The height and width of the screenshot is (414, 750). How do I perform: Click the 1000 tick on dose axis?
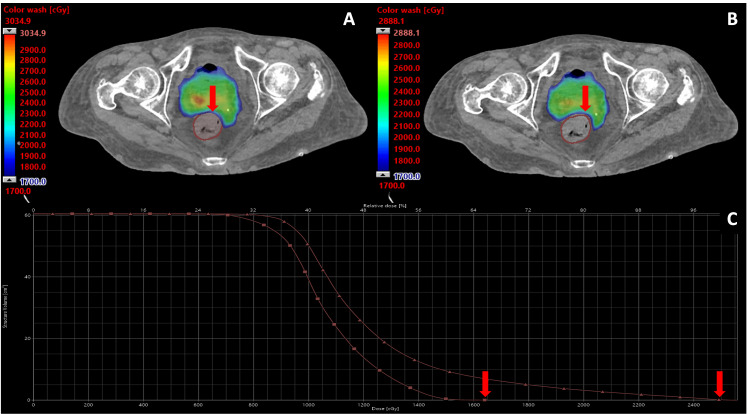tap(308, 404)
